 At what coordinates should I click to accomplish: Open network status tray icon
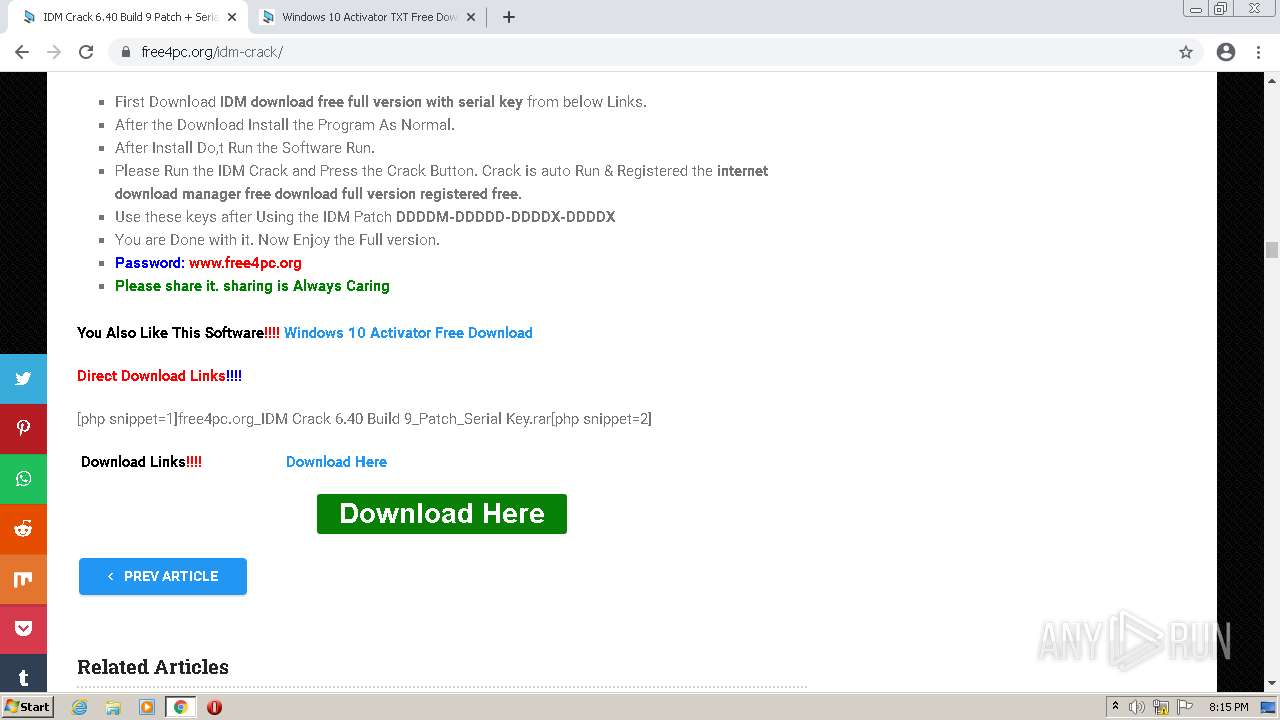[x=1161, y=707]
